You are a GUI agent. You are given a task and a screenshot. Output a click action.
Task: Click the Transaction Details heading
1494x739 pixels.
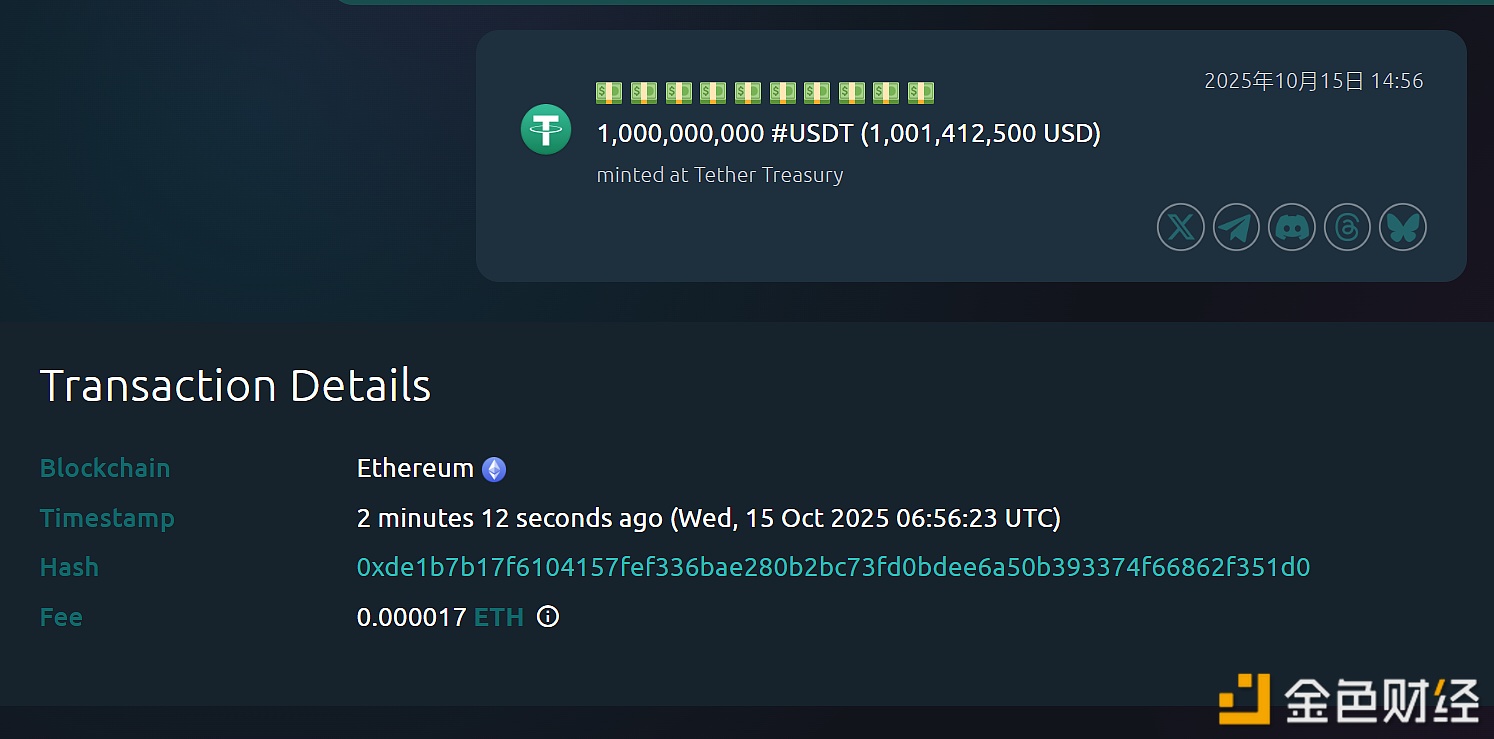tap(235, 386)
